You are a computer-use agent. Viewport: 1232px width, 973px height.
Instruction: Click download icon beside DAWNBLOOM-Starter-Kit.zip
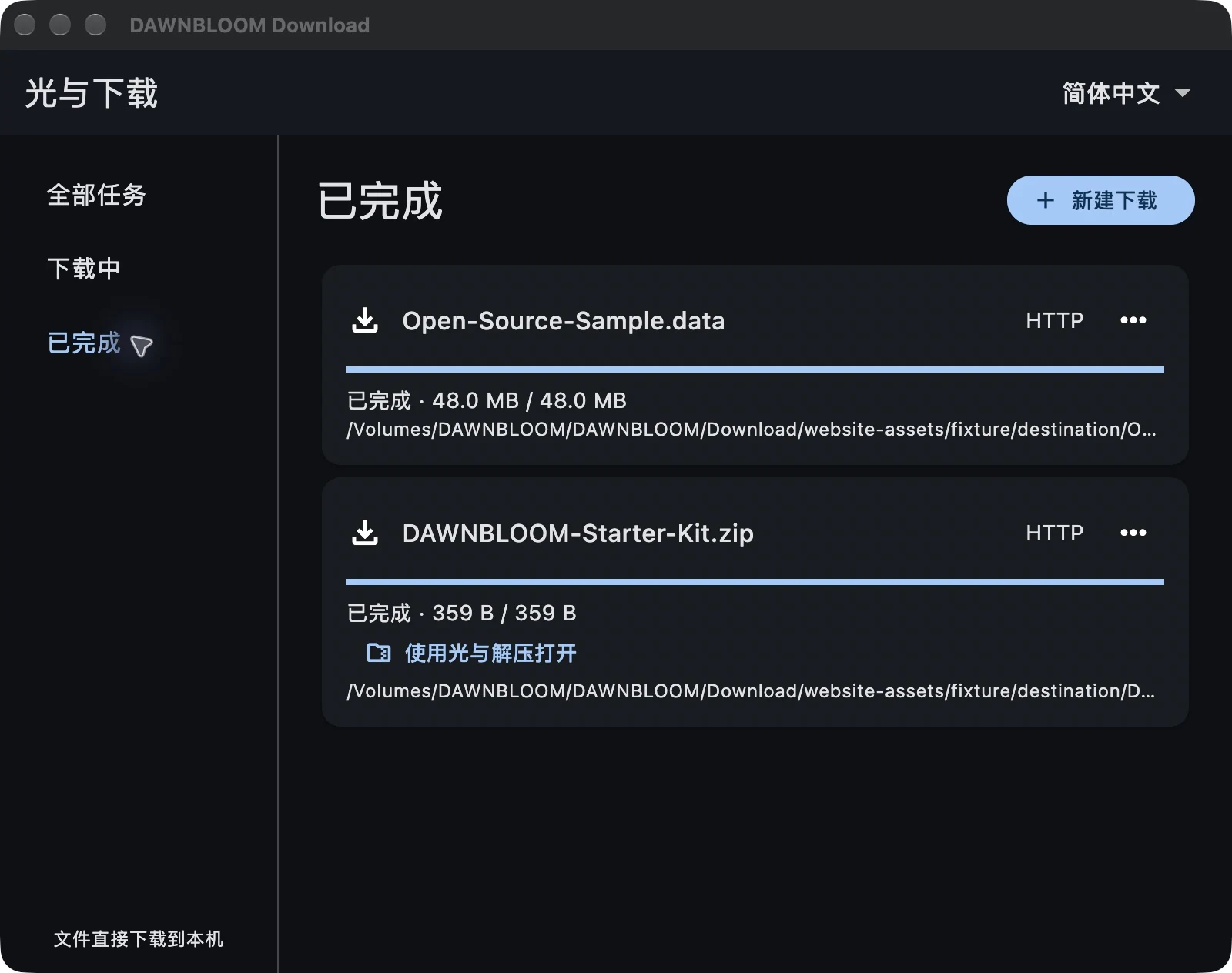[x=365, y=533]
